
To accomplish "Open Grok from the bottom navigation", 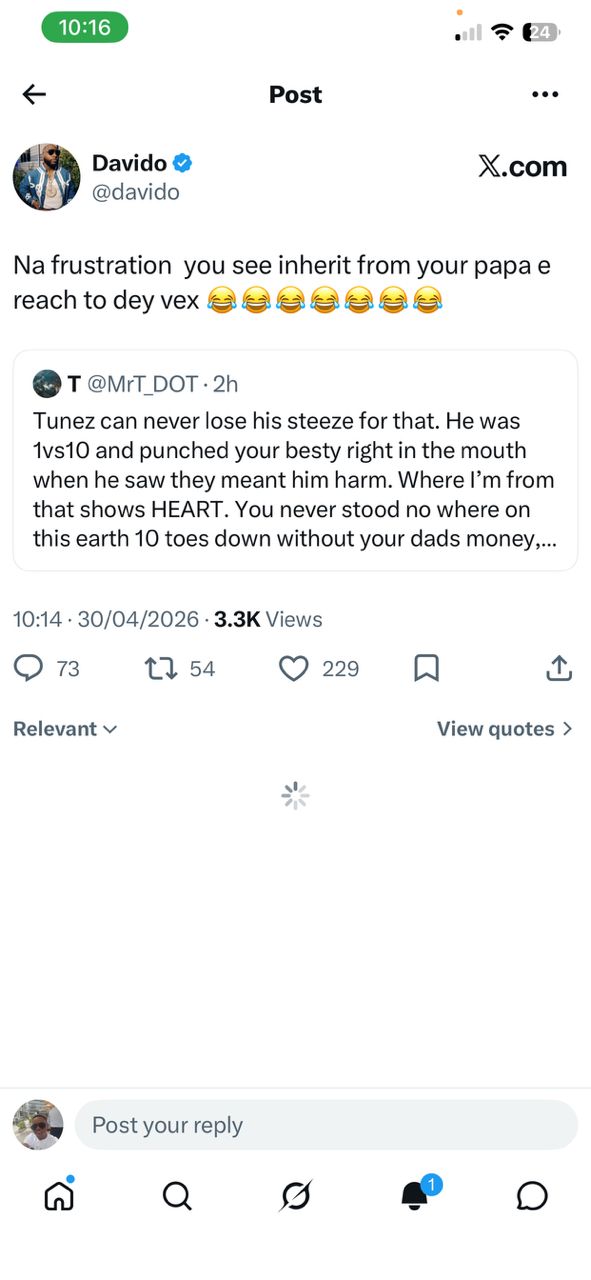I will tap(295, 1196).
